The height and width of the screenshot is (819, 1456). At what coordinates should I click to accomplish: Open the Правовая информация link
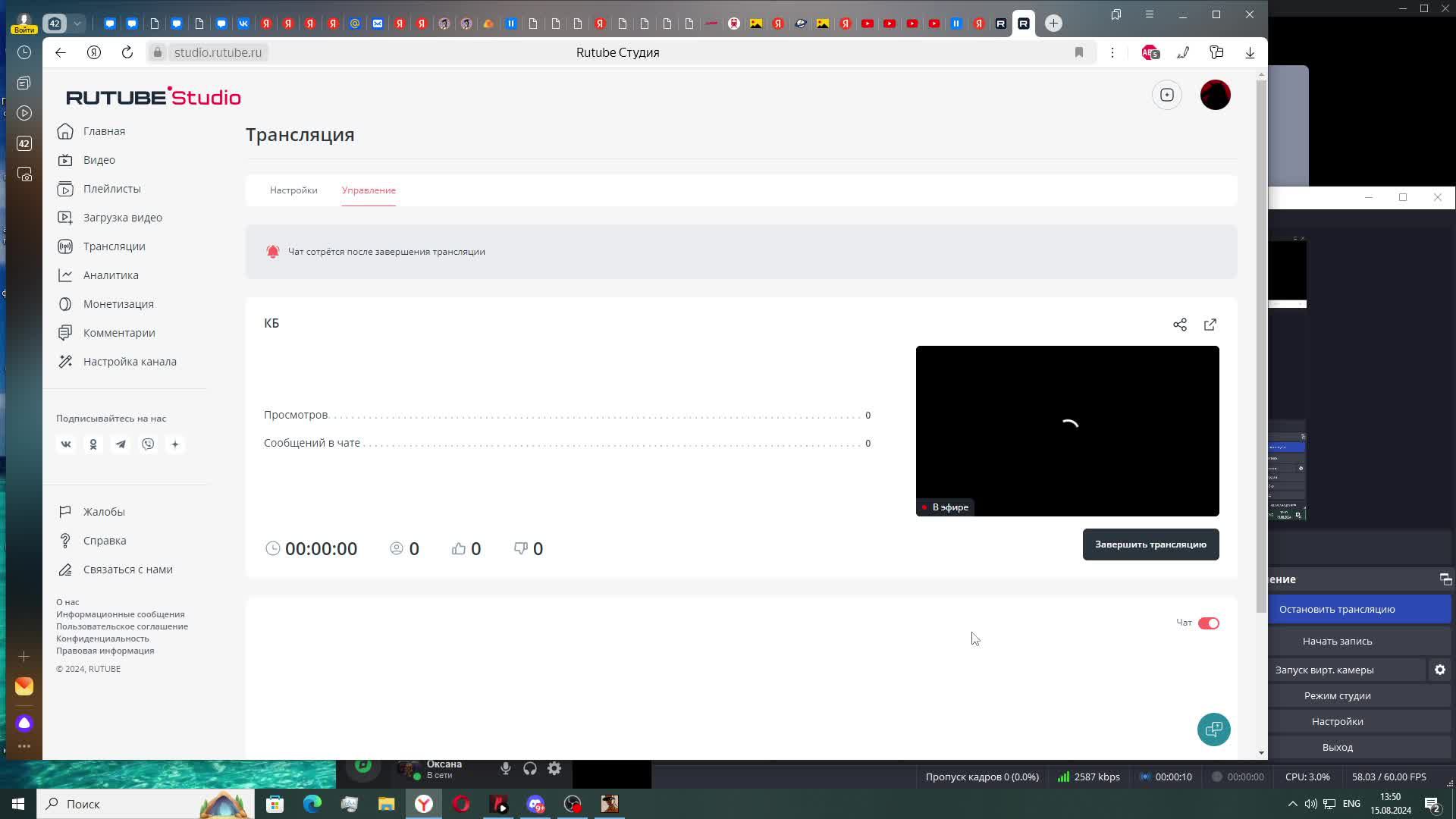pyautogui.click(x=105, y=651)
